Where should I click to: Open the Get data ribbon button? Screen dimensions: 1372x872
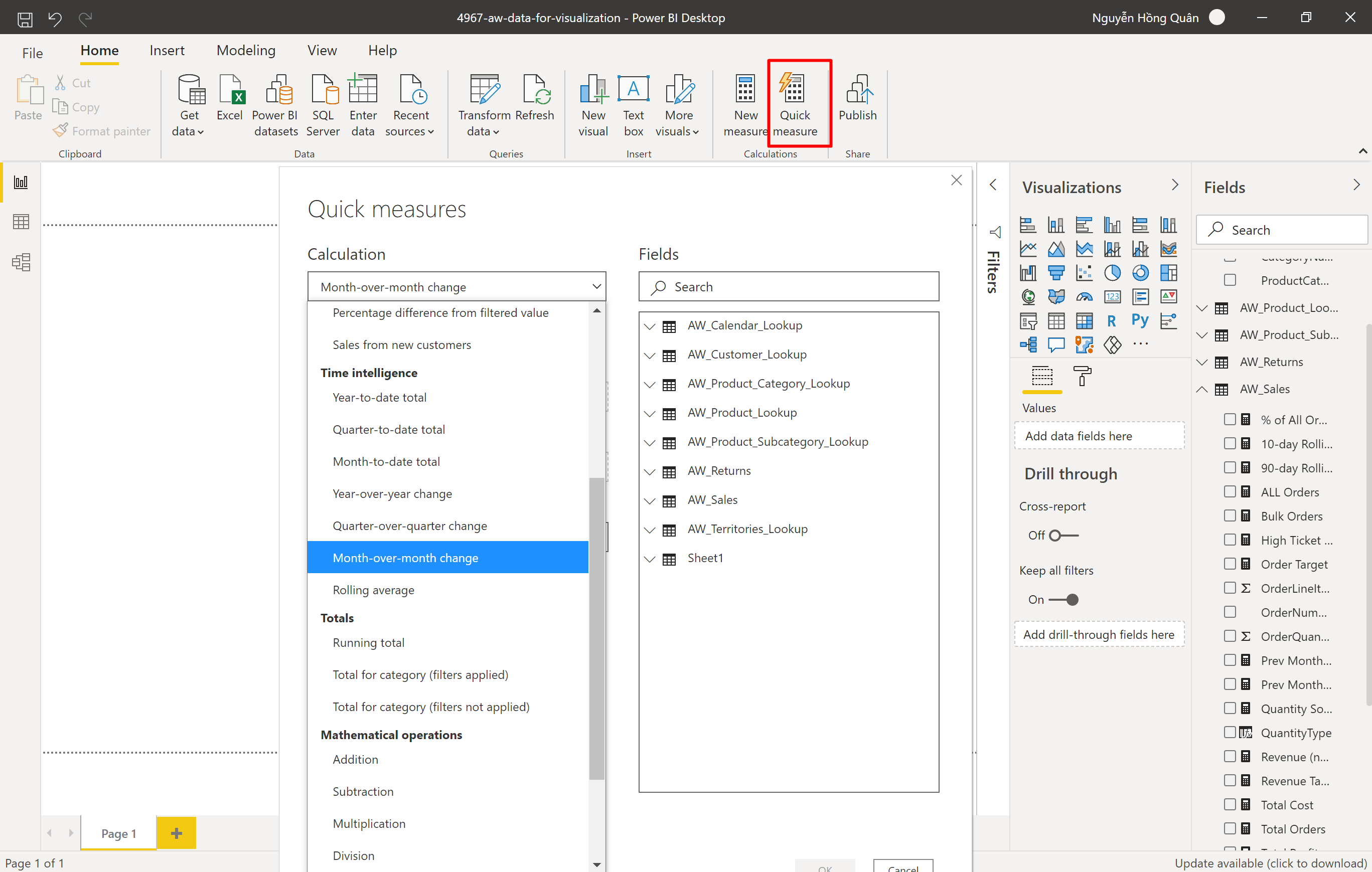pyautogui.click(x=189, y=105)
